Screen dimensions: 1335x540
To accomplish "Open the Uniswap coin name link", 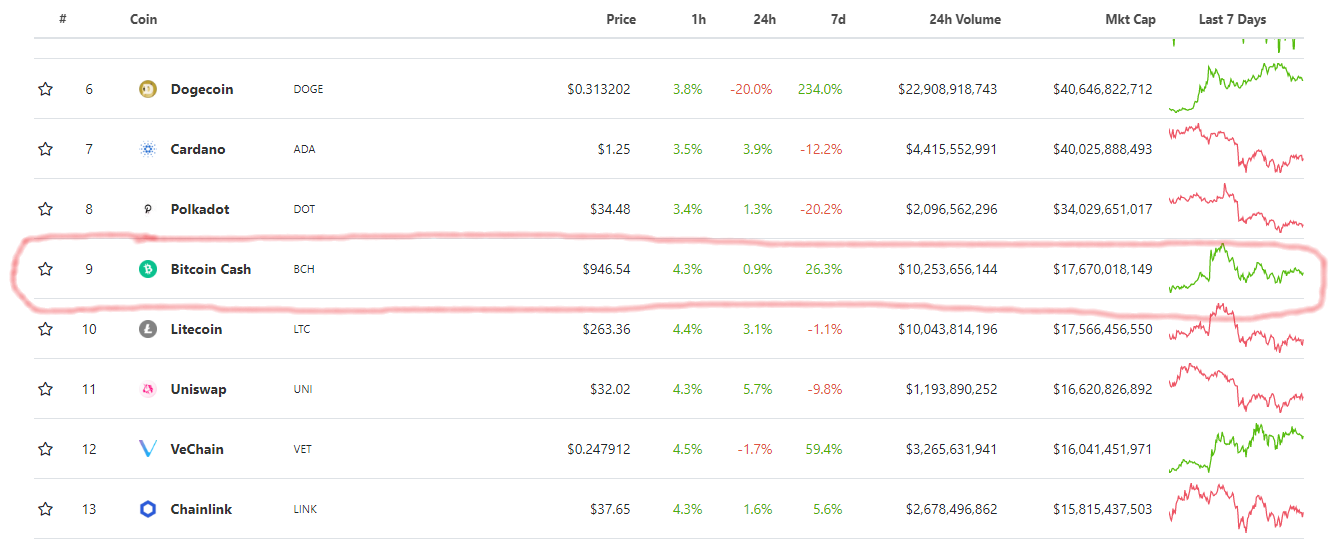I will (198, 389).
